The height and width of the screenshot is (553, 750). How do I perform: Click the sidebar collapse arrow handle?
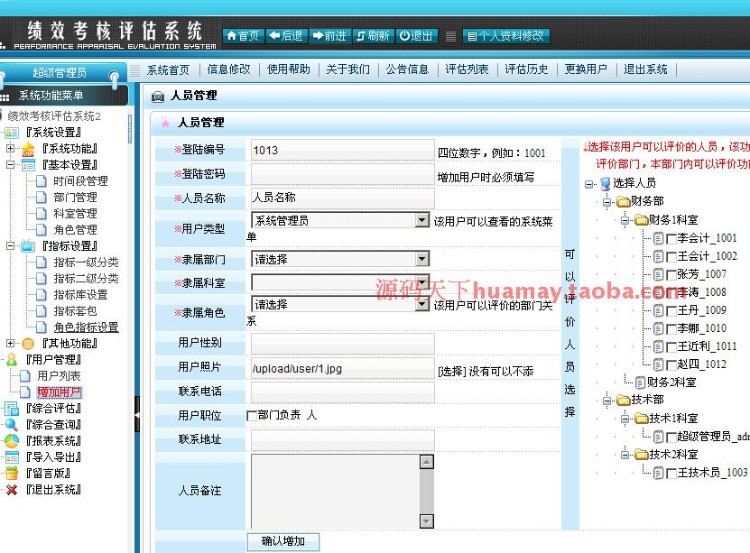tap(137, 414)
